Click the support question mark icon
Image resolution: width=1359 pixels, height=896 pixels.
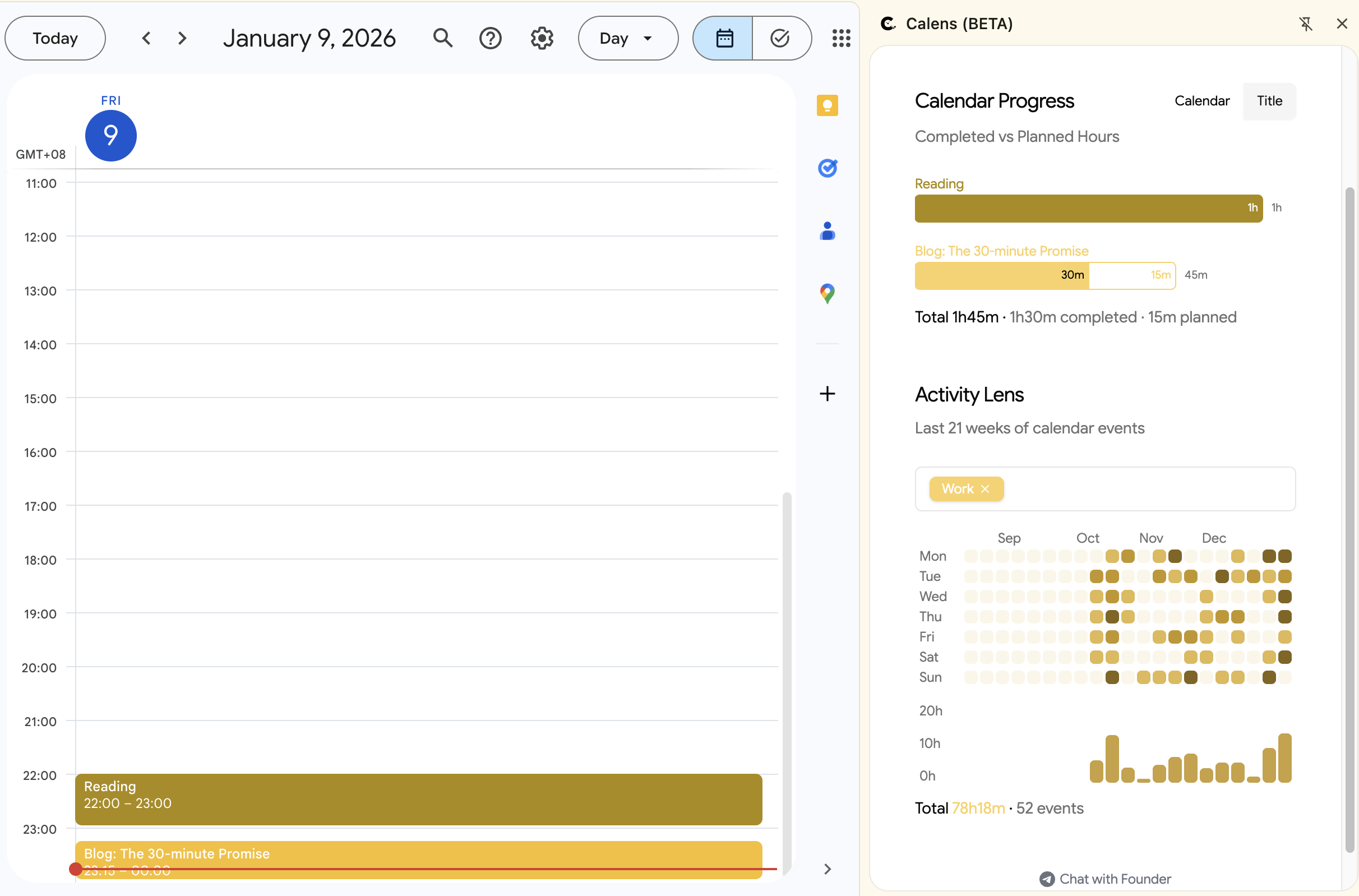click(490, 38)
